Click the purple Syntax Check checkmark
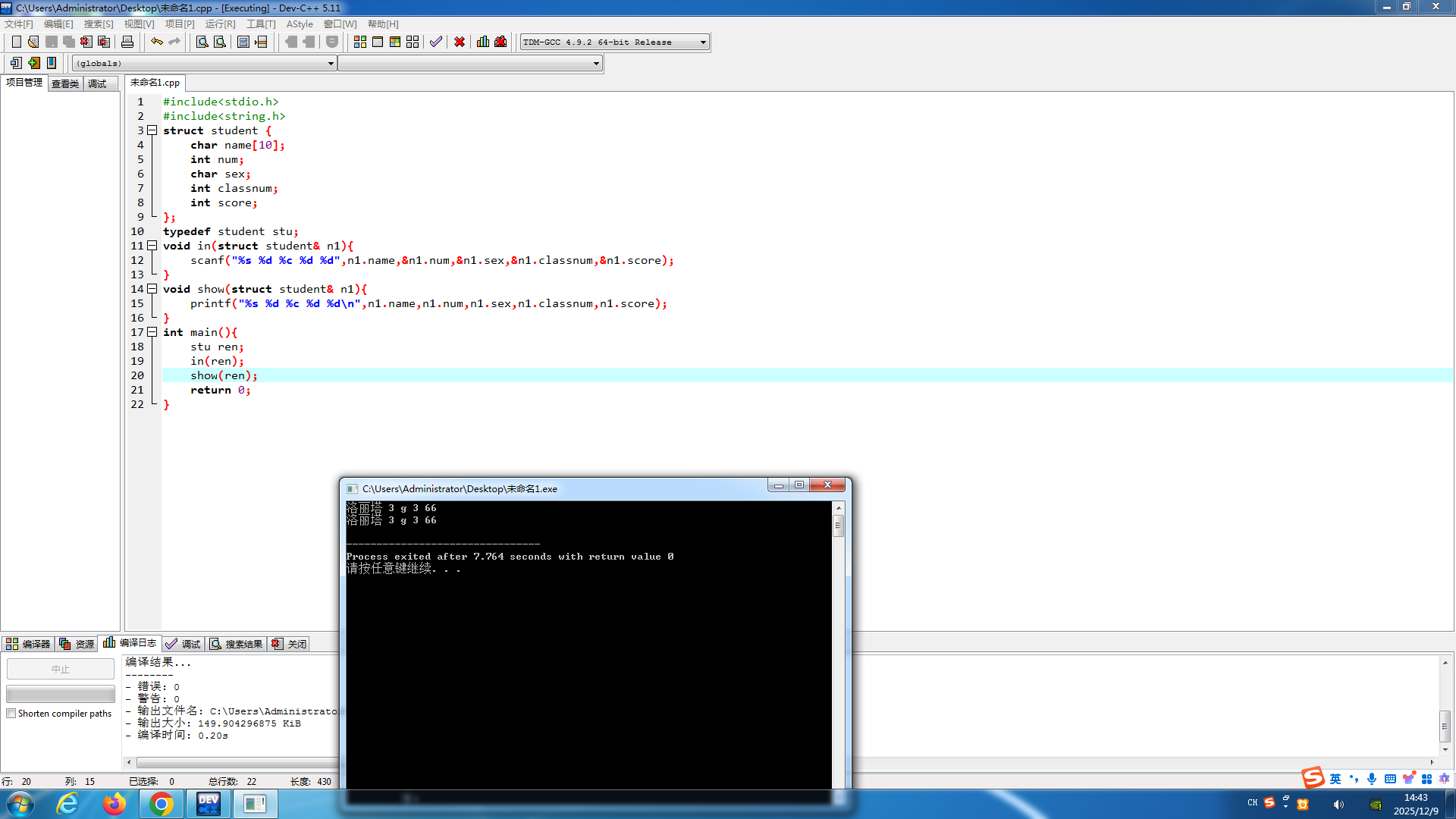This screenshot has width=1456, height=819. (x=435, y=42)
